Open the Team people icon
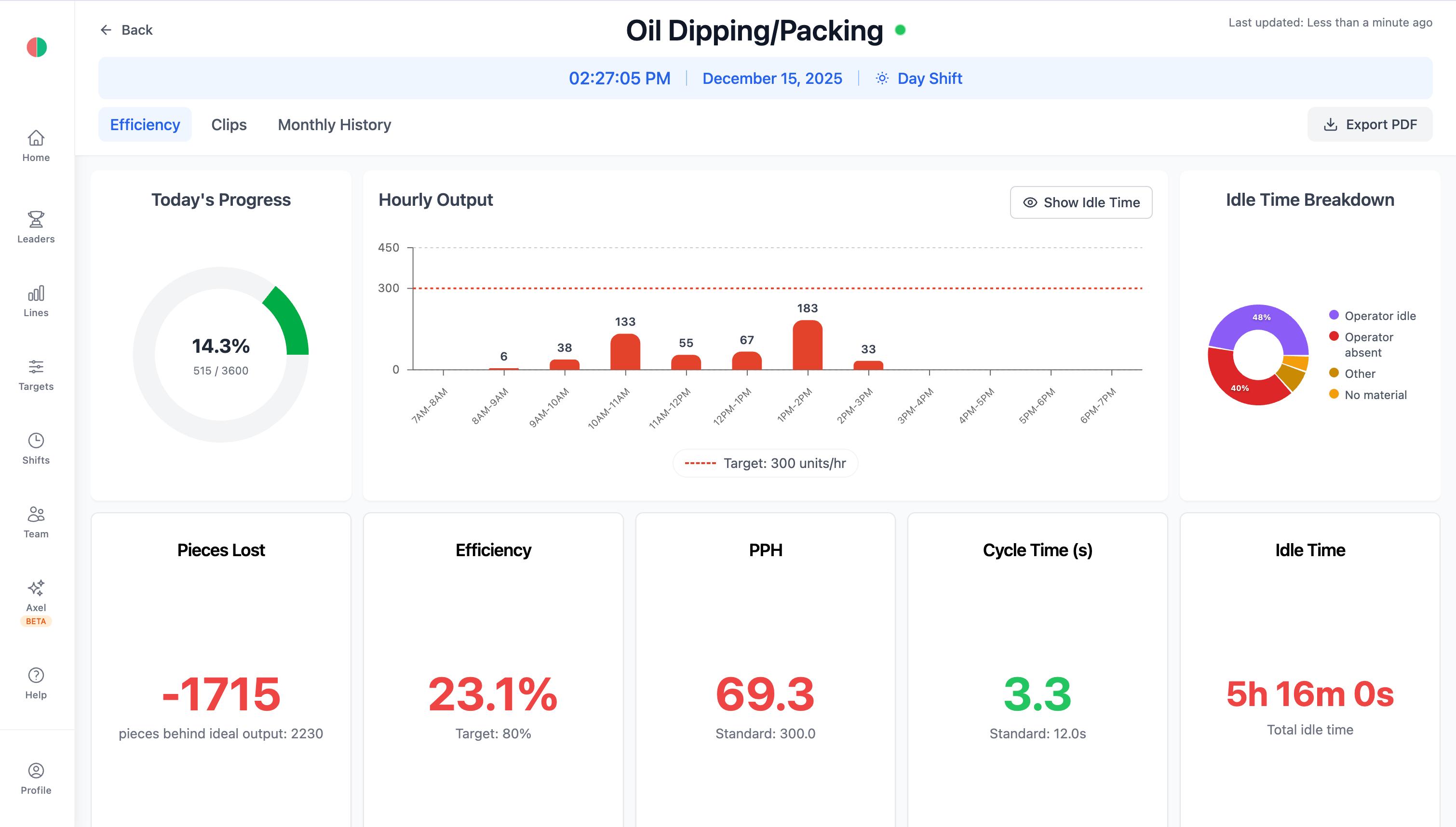Viewport: 1456px width, 827px height. 36,515
